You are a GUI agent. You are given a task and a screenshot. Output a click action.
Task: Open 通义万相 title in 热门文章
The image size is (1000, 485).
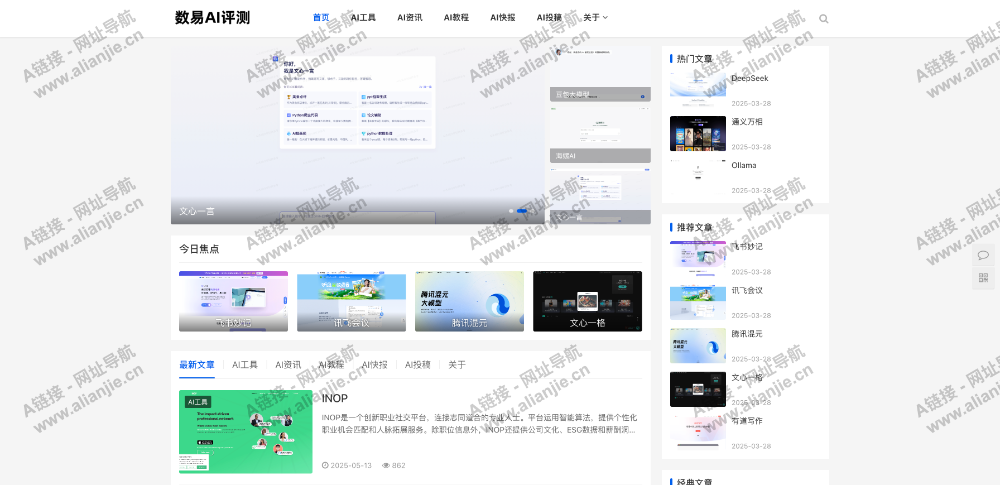747,122
